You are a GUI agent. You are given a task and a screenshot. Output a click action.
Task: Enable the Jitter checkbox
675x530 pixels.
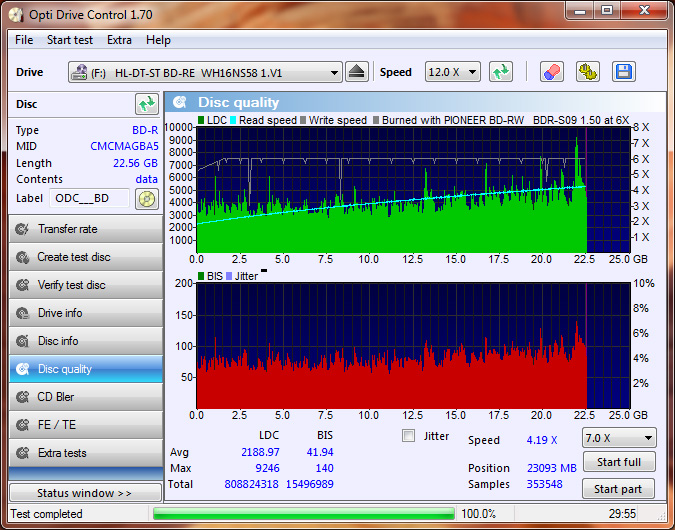[x=408, y=436]
